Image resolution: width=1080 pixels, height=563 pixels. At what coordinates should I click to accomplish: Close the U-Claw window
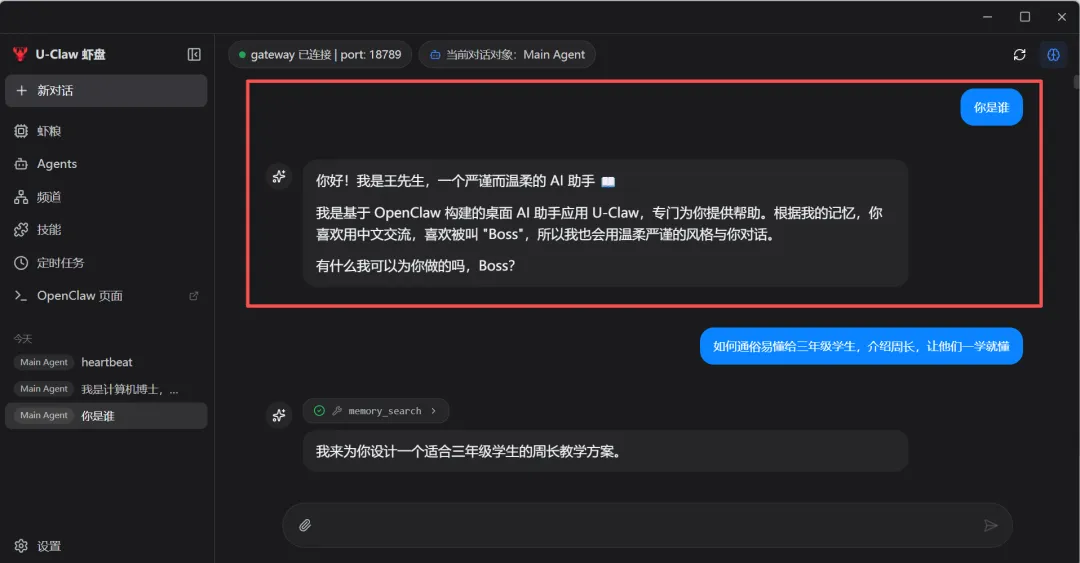tap(1061, 17)
